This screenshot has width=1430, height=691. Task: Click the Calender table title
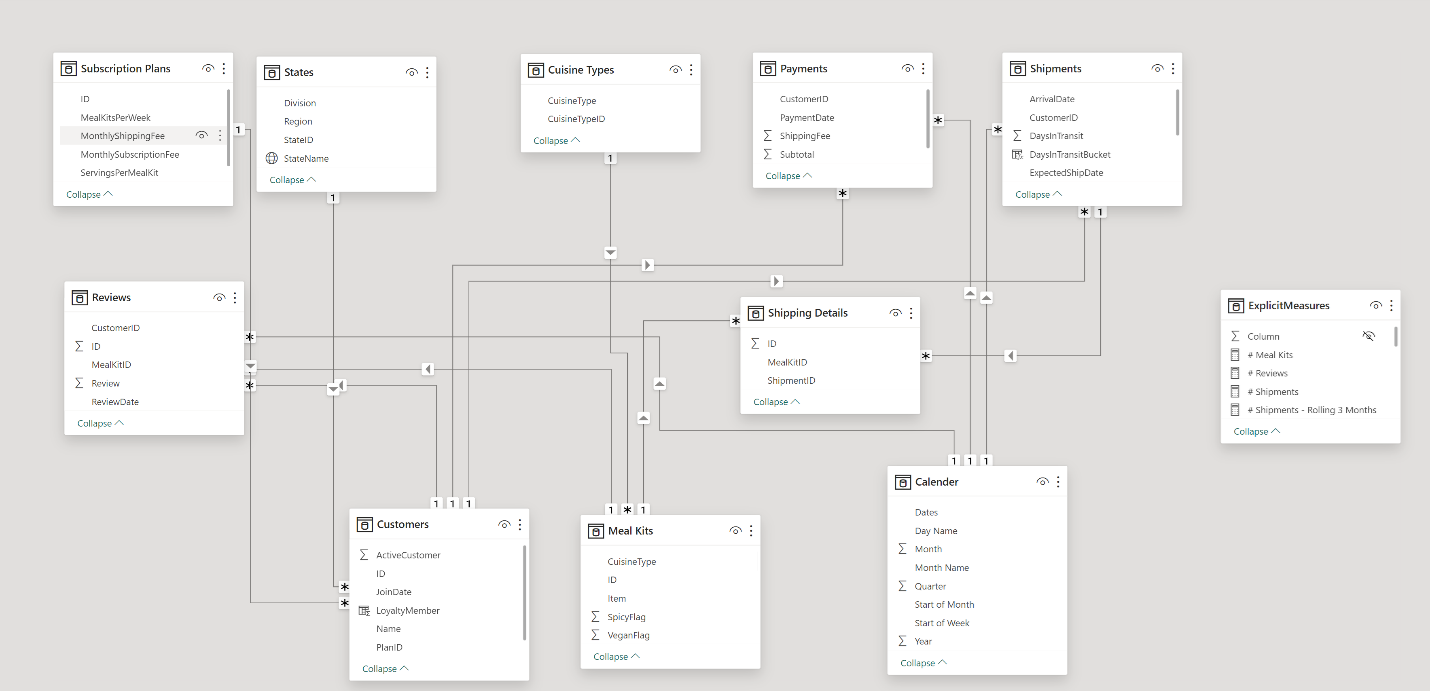pos(936,482)
